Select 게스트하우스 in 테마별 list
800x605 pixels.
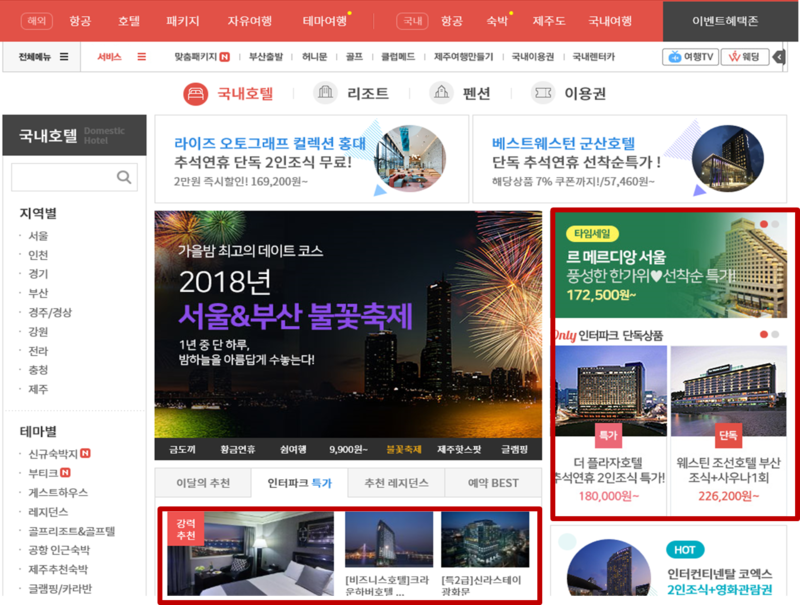coord(58,492)
